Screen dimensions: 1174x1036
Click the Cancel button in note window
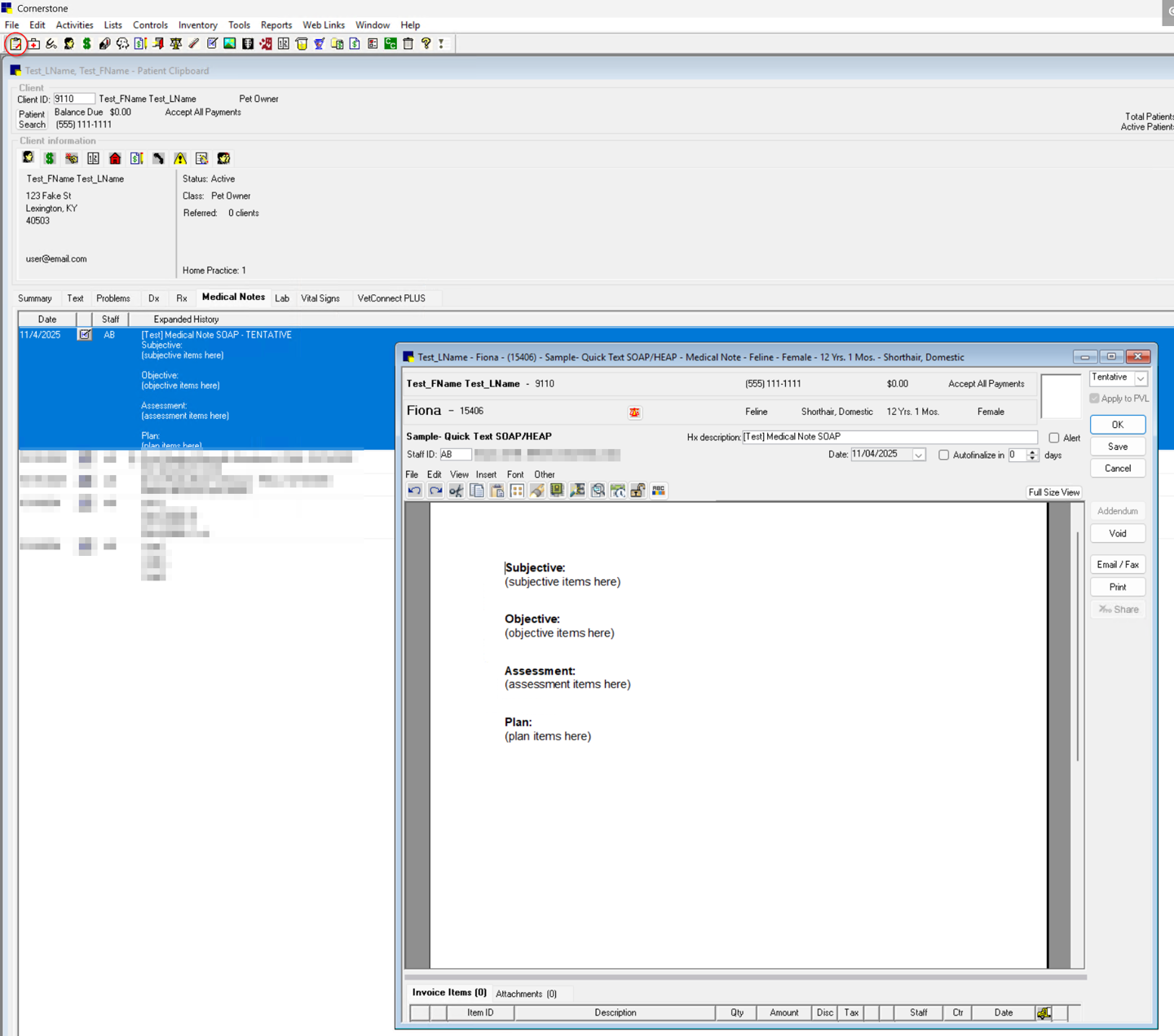click(x=1118, y=469)
